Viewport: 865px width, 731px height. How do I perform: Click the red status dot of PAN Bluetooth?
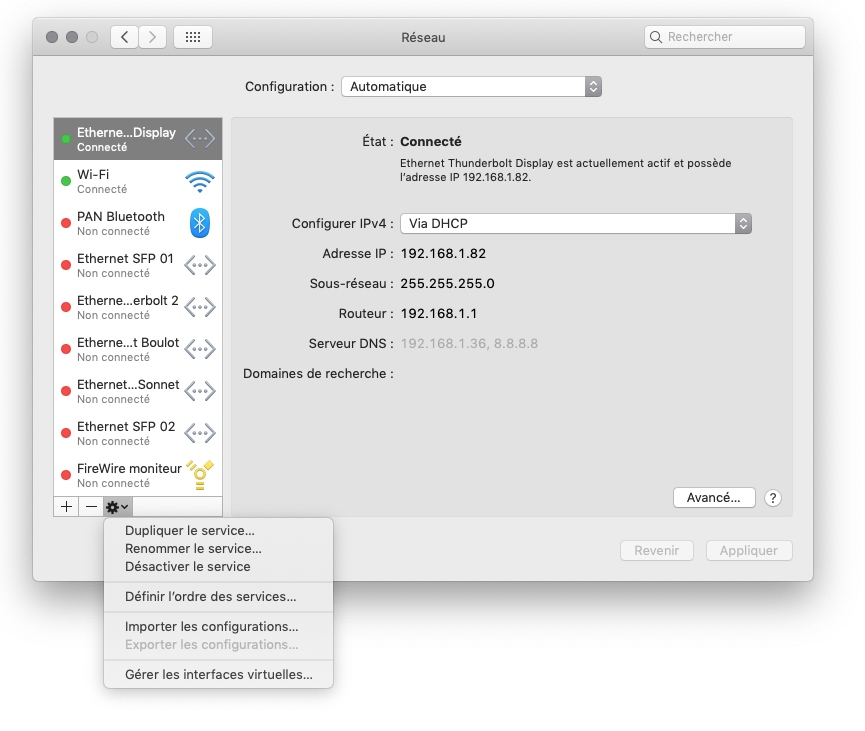pos(66,223)
